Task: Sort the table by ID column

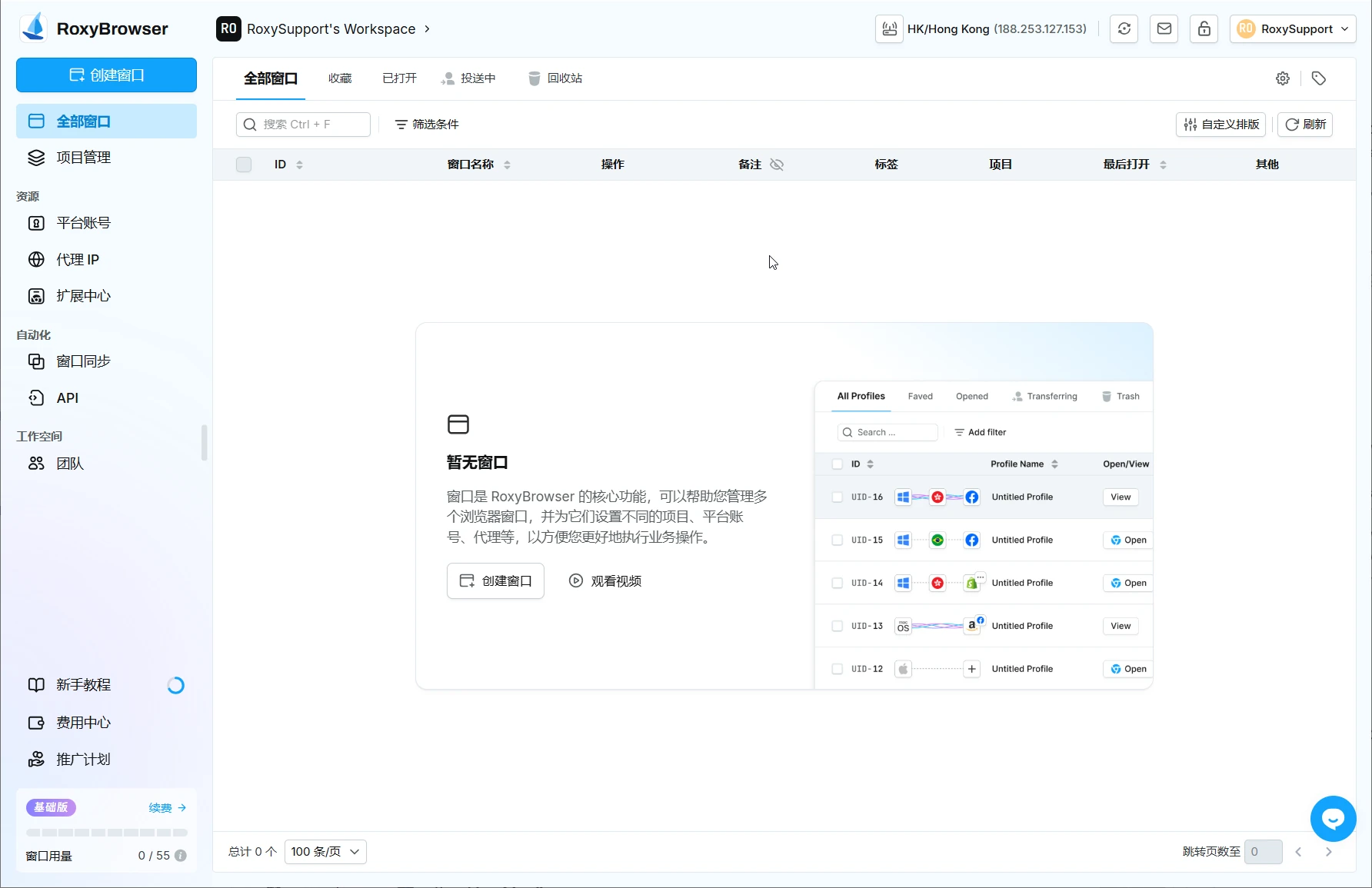Action: 299,165
